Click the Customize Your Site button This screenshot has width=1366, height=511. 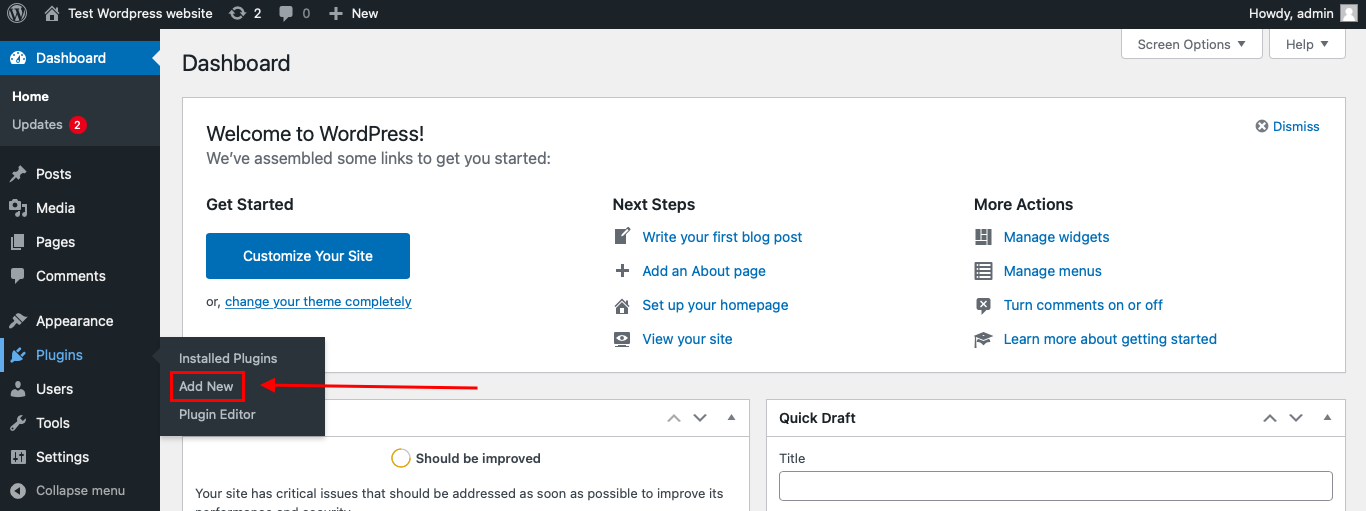tap(308, 256)
